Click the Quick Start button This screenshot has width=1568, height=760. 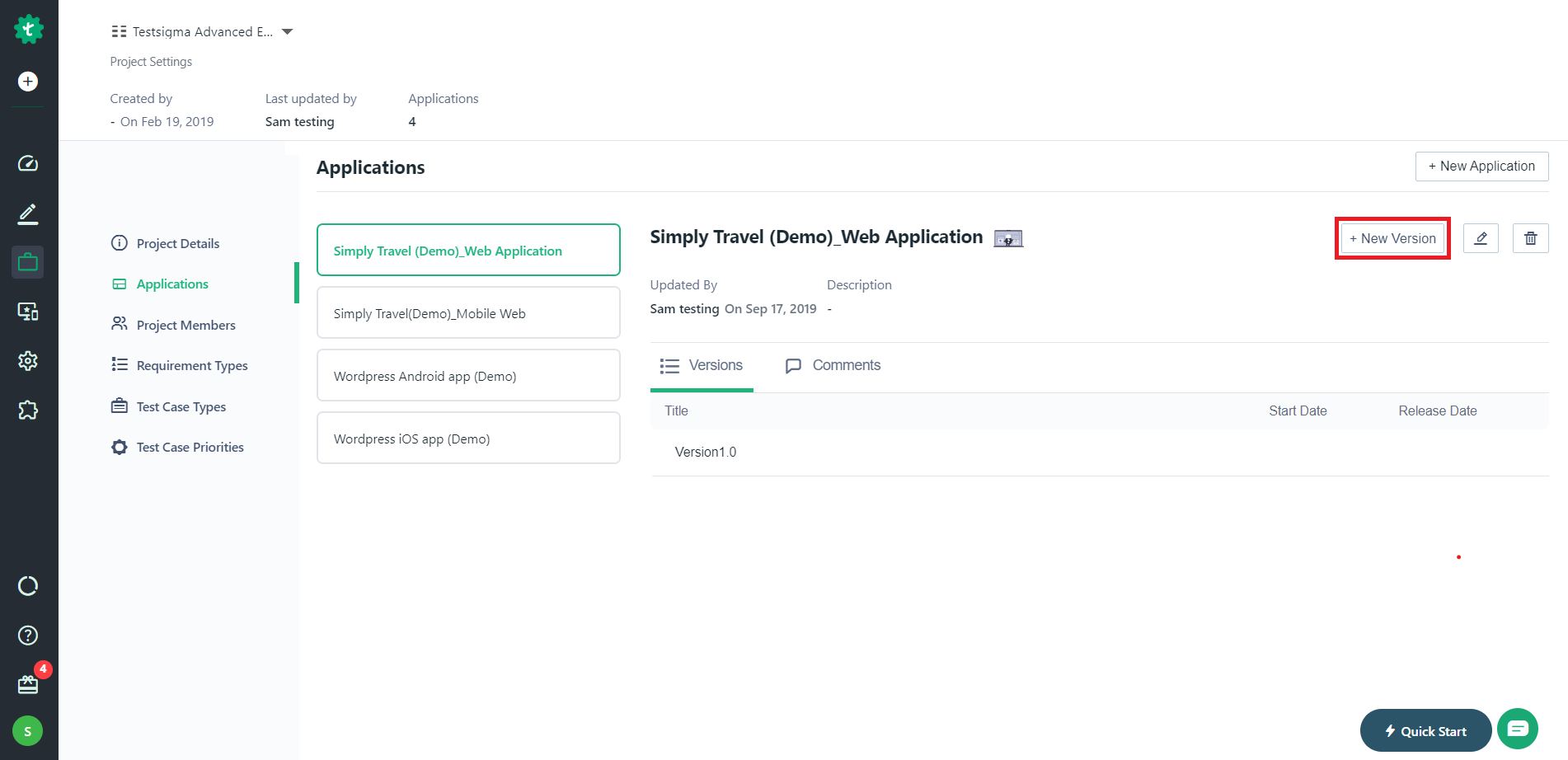[1425, 731]
